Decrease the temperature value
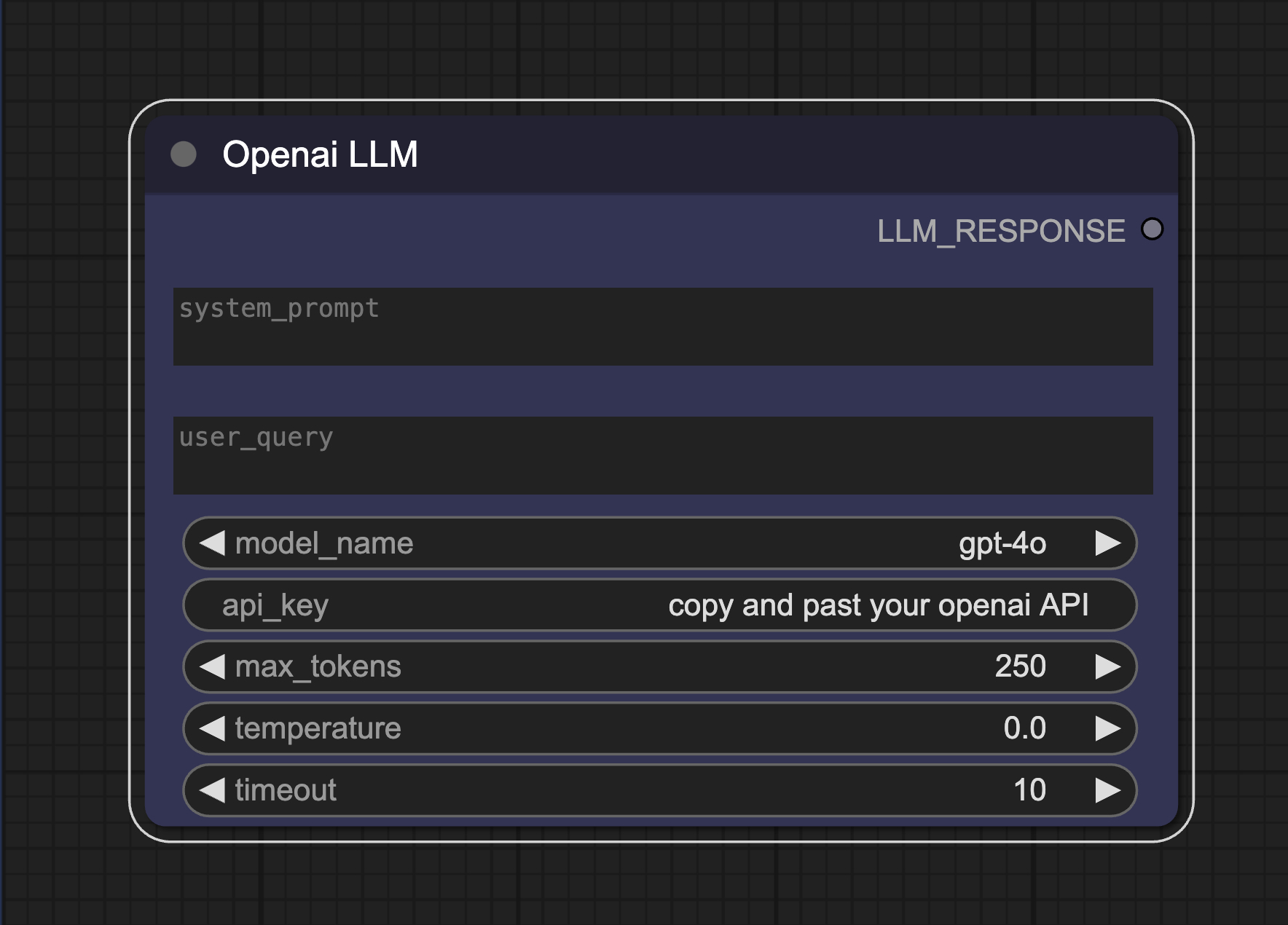The width and height of the screenshot is (1288, 925). pyautogui.click(x=212, y=728)
